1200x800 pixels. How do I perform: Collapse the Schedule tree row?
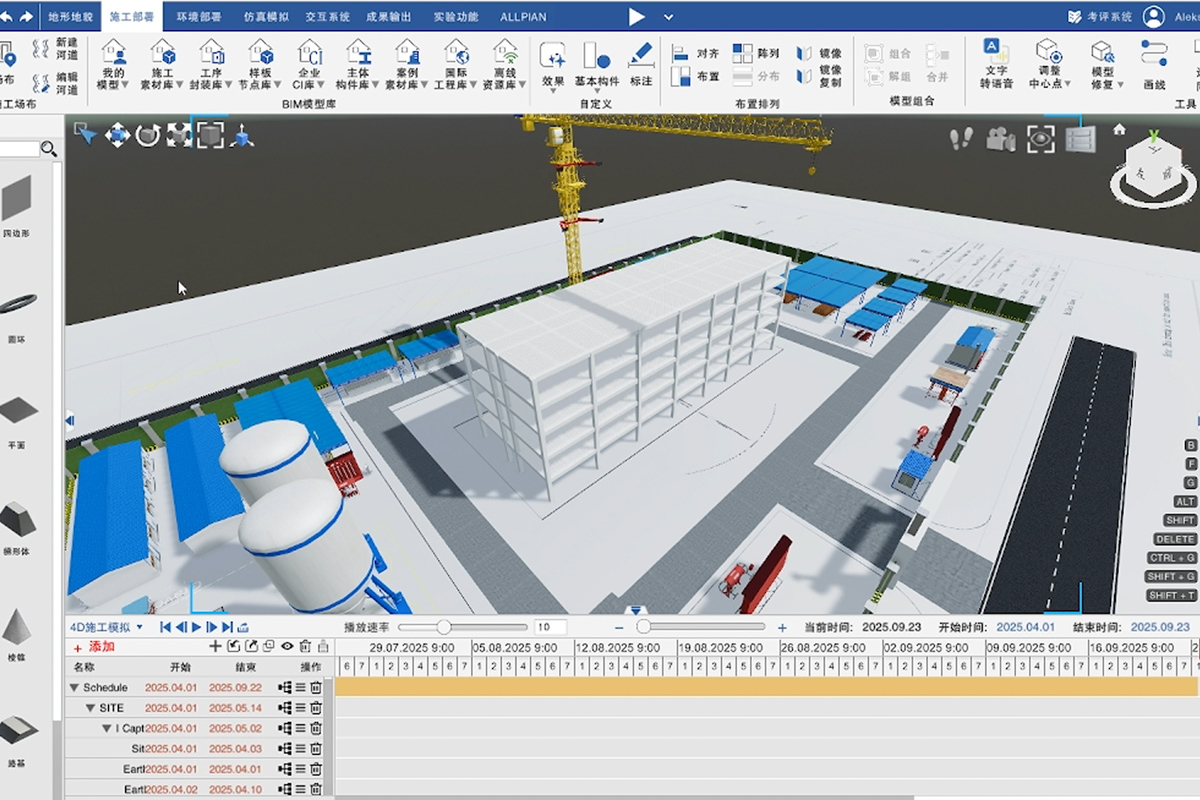click(x=74, y=688)
